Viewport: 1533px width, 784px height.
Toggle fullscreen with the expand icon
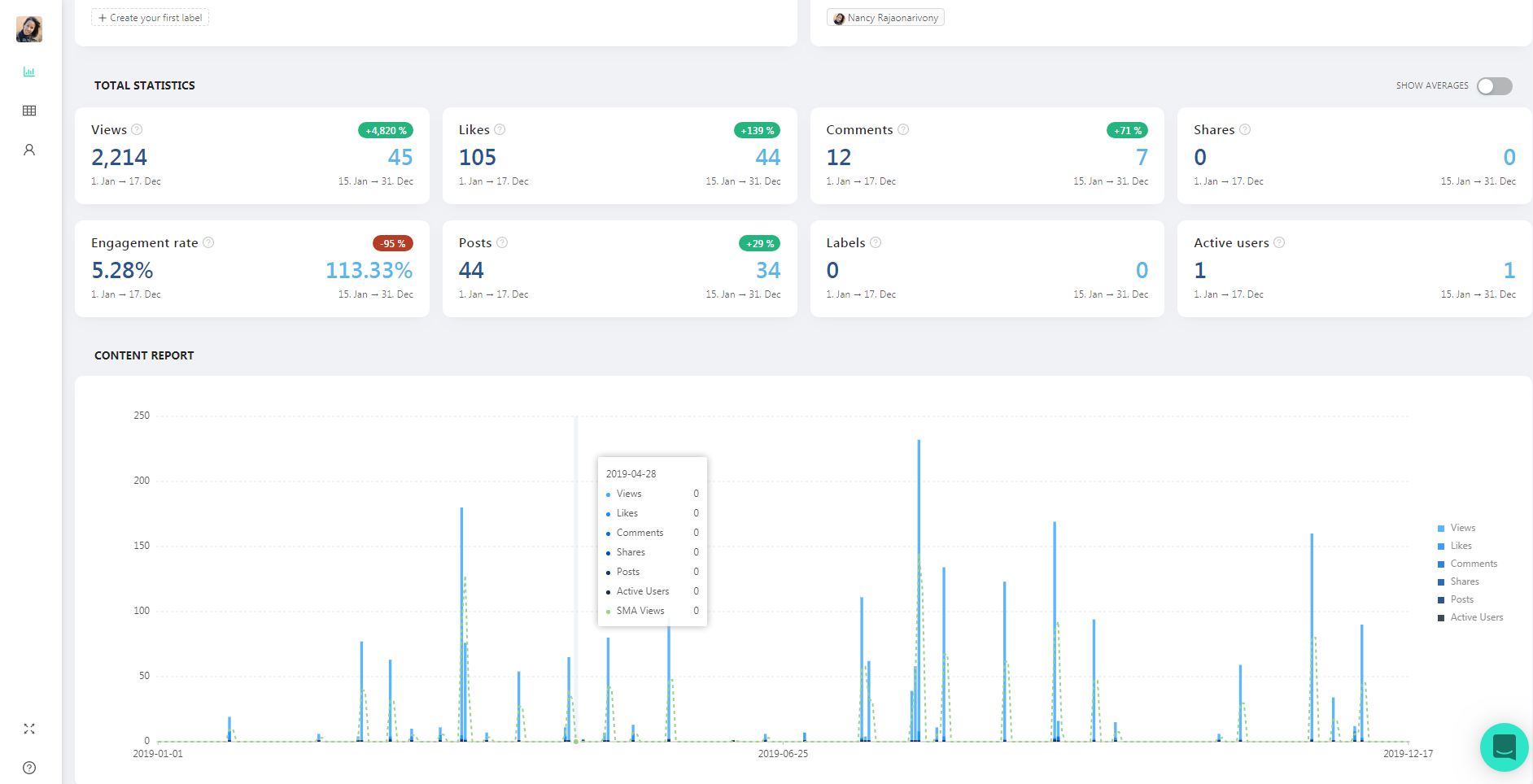[x=29, y=729]
